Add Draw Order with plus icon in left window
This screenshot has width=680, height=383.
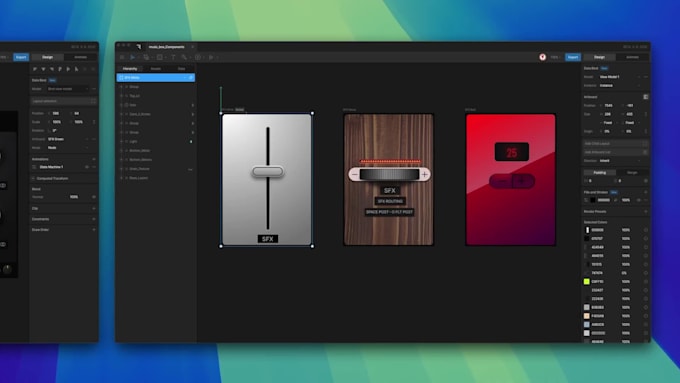click(94, 230)
